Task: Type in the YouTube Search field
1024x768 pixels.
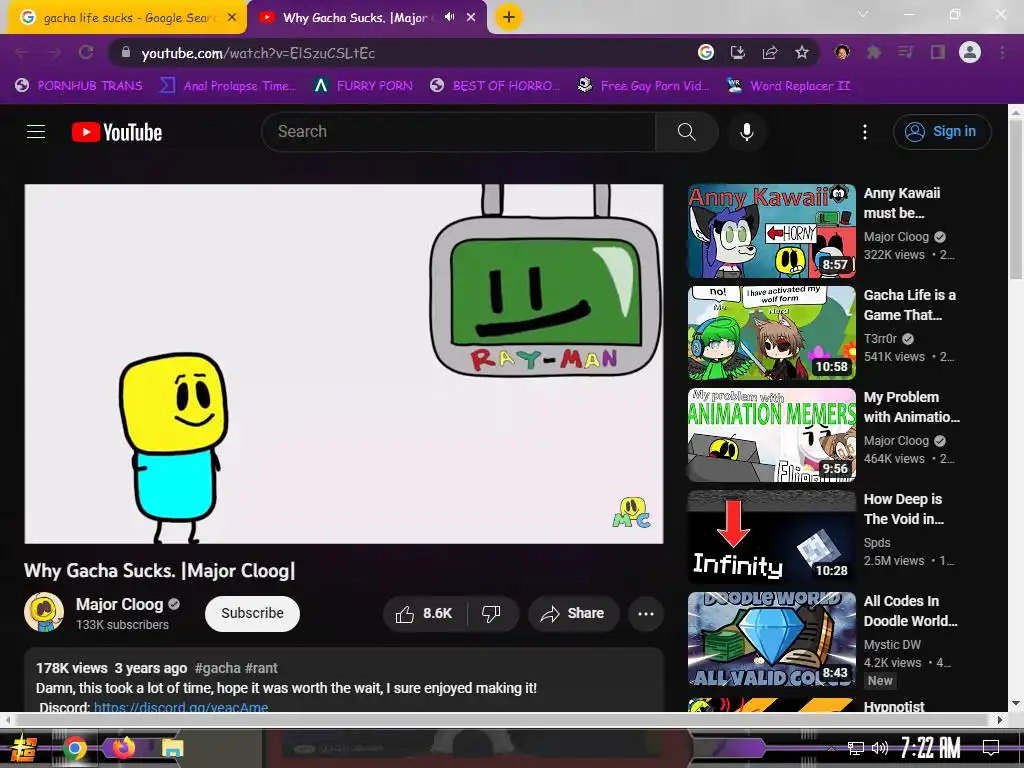Action: click(458, 132)
